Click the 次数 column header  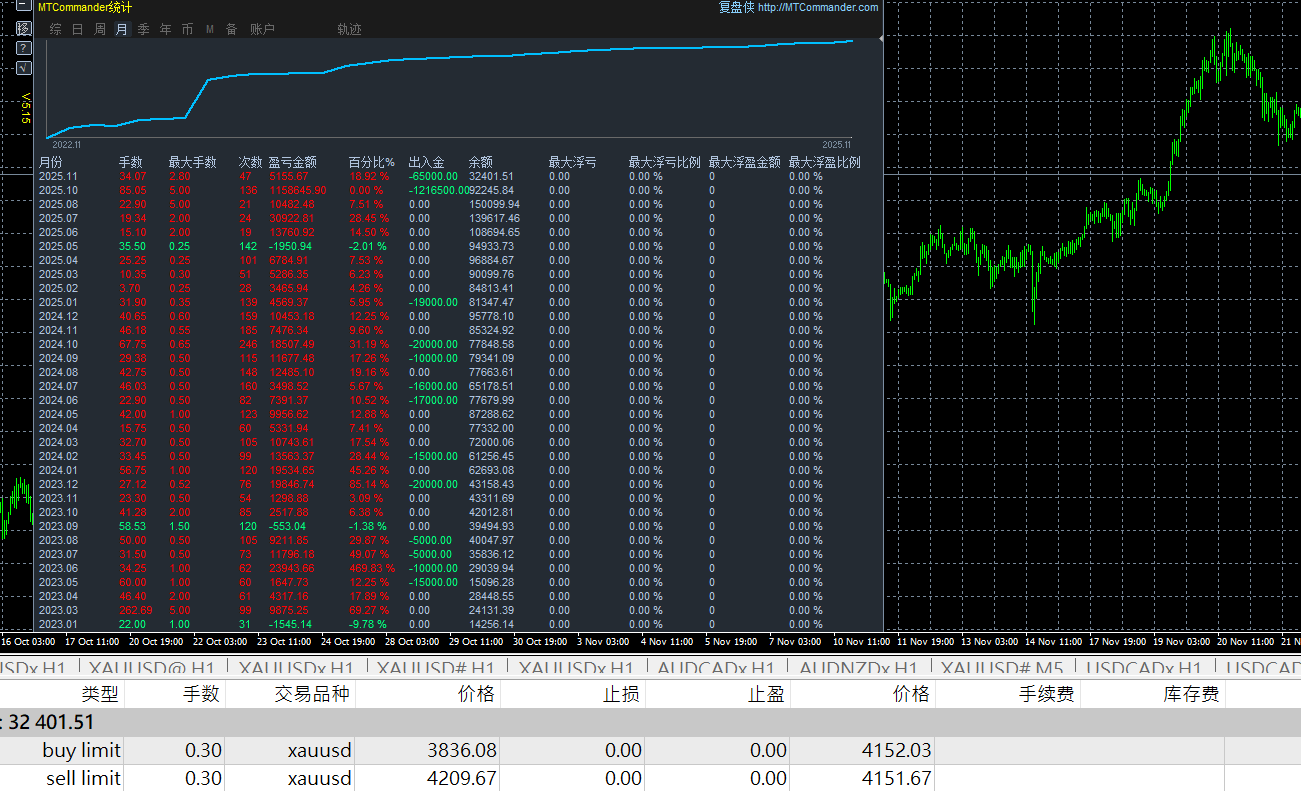pos(251,162)
